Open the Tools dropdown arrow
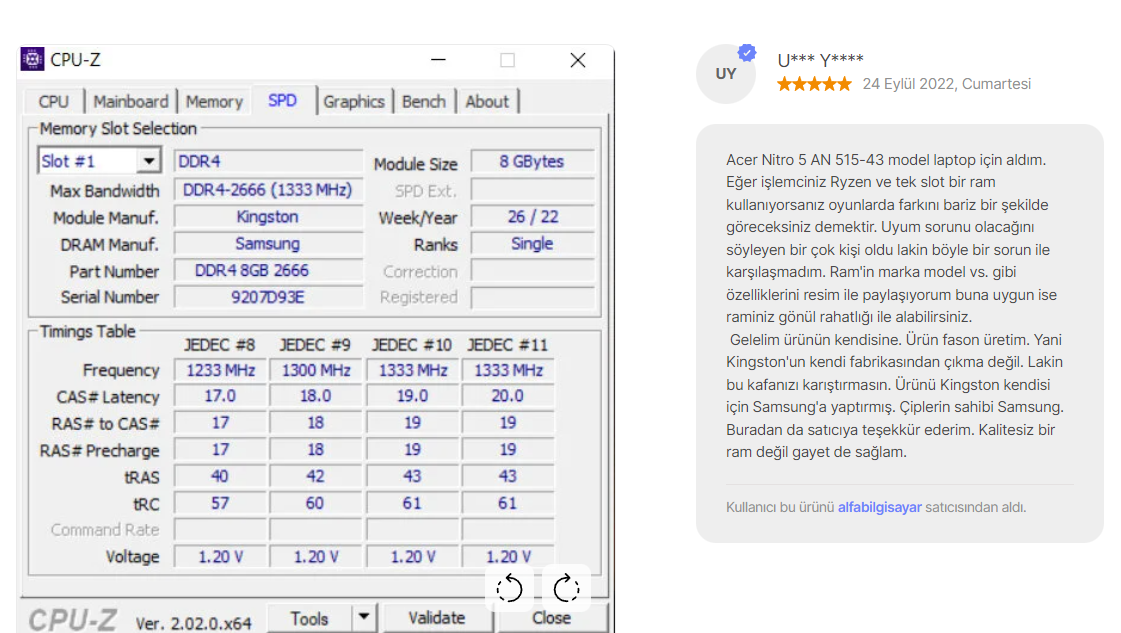Image resolution: width=1121 pixels, height=633 pixels. pos(364,617)
